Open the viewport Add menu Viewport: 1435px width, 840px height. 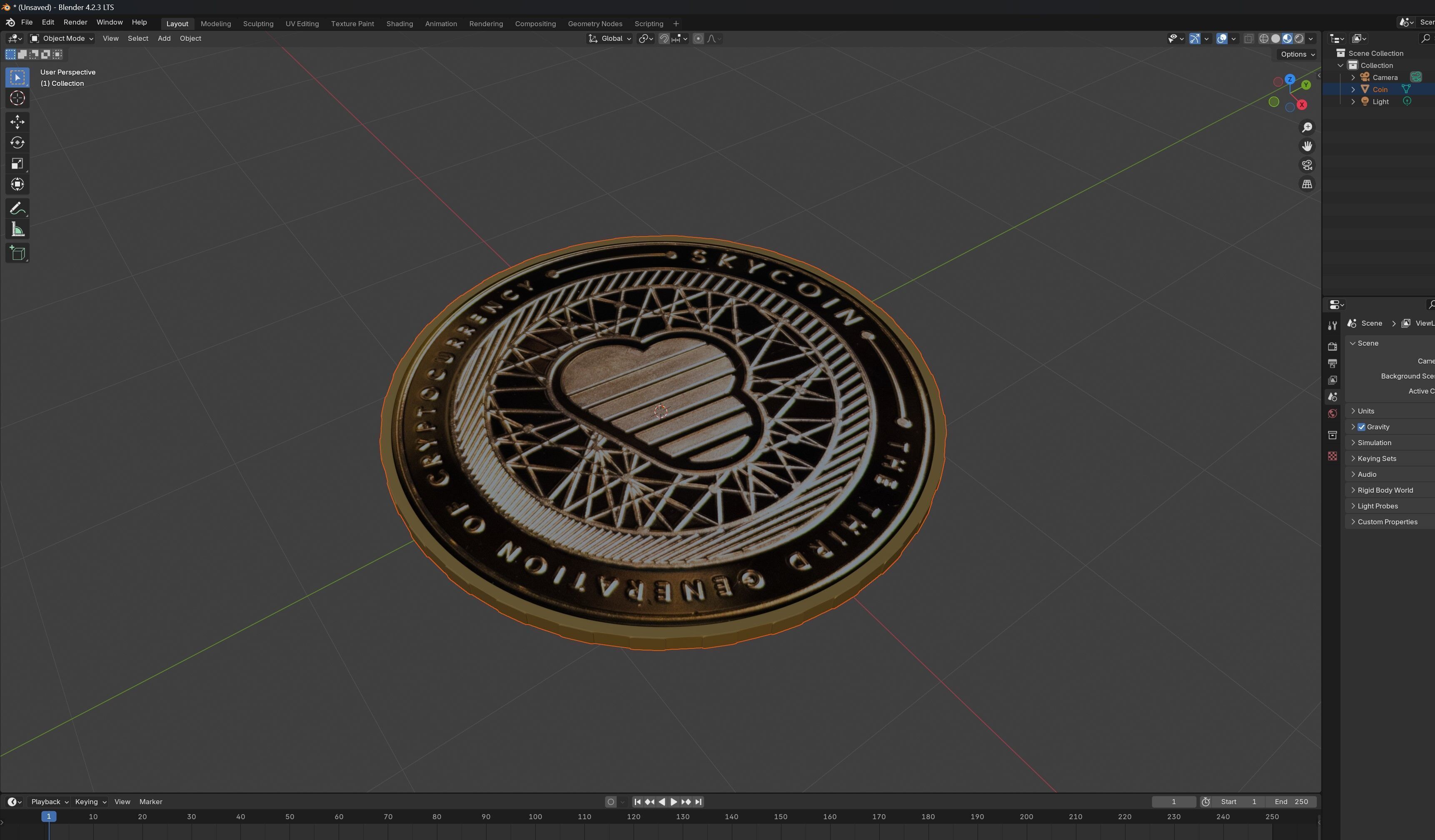pos(164,39)
